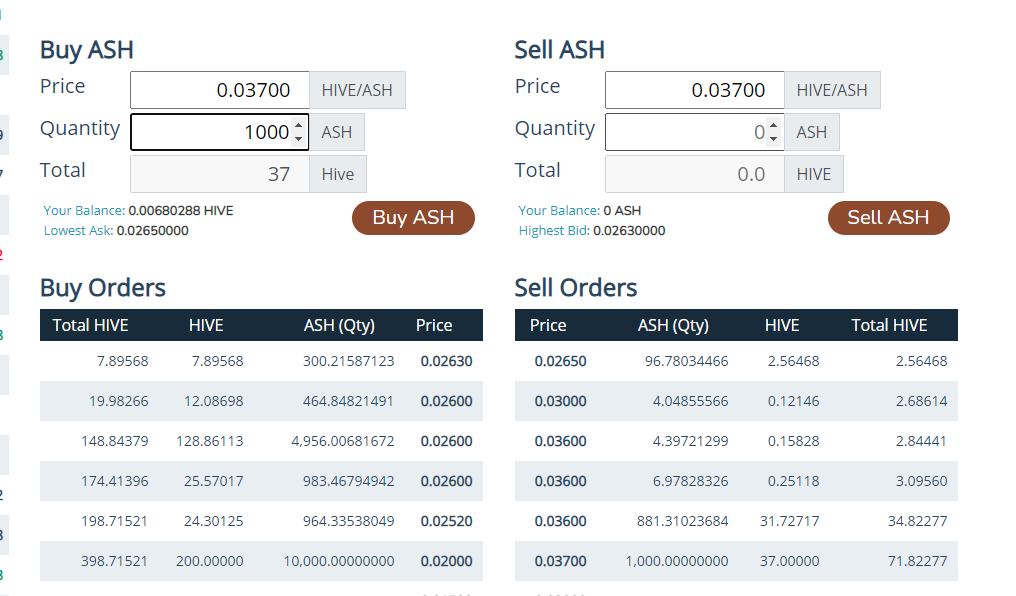Click the 7.89568 Total HIVE buy cell

(122, 361)
